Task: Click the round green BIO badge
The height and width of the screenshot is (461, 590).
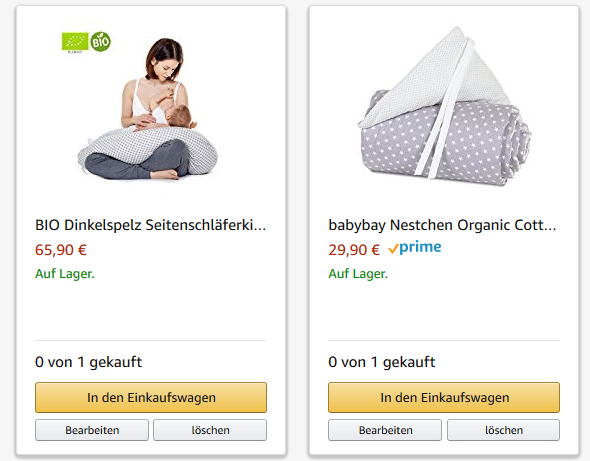Action: [x=101, y=42]
